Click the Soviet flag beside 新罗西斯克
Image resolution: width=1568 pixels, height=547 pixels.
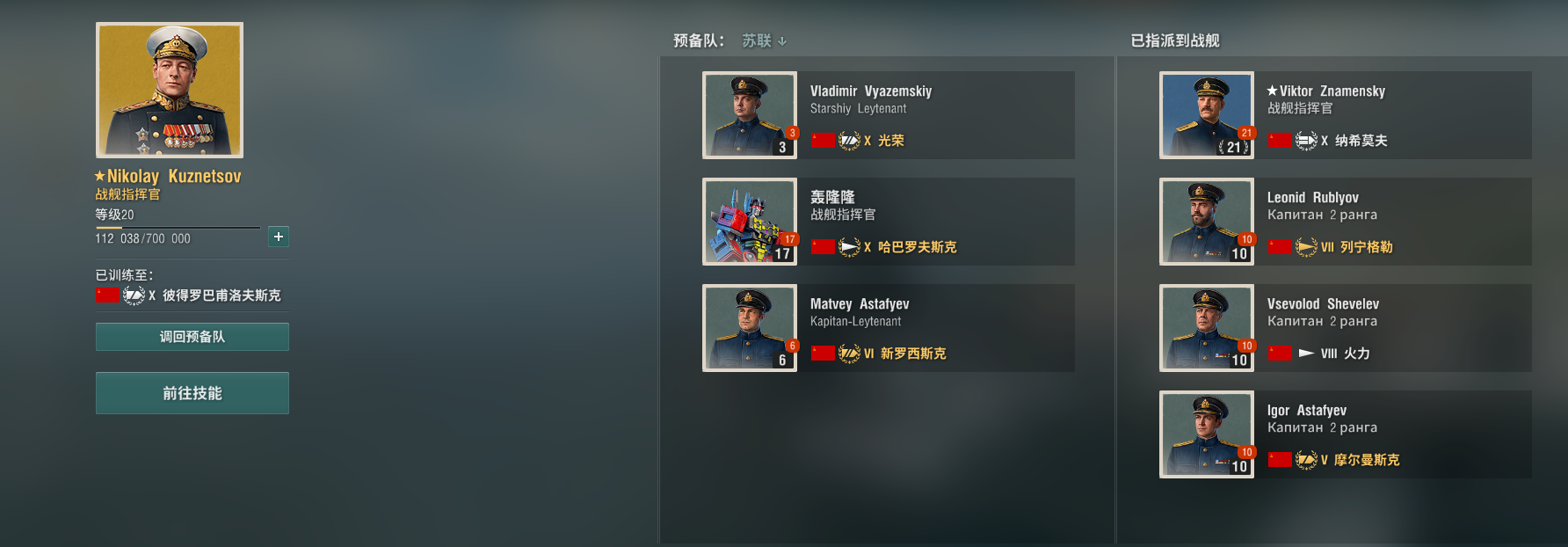point(823,354)
